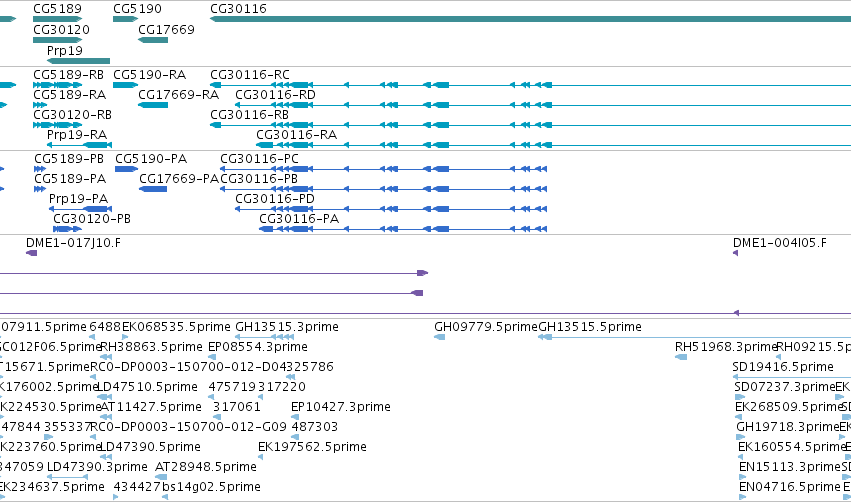Screen dimensions: 851x502
Task: Click the RH51968.3prime EST glyph
Action: pyautogui.click(x=681, y=357)
